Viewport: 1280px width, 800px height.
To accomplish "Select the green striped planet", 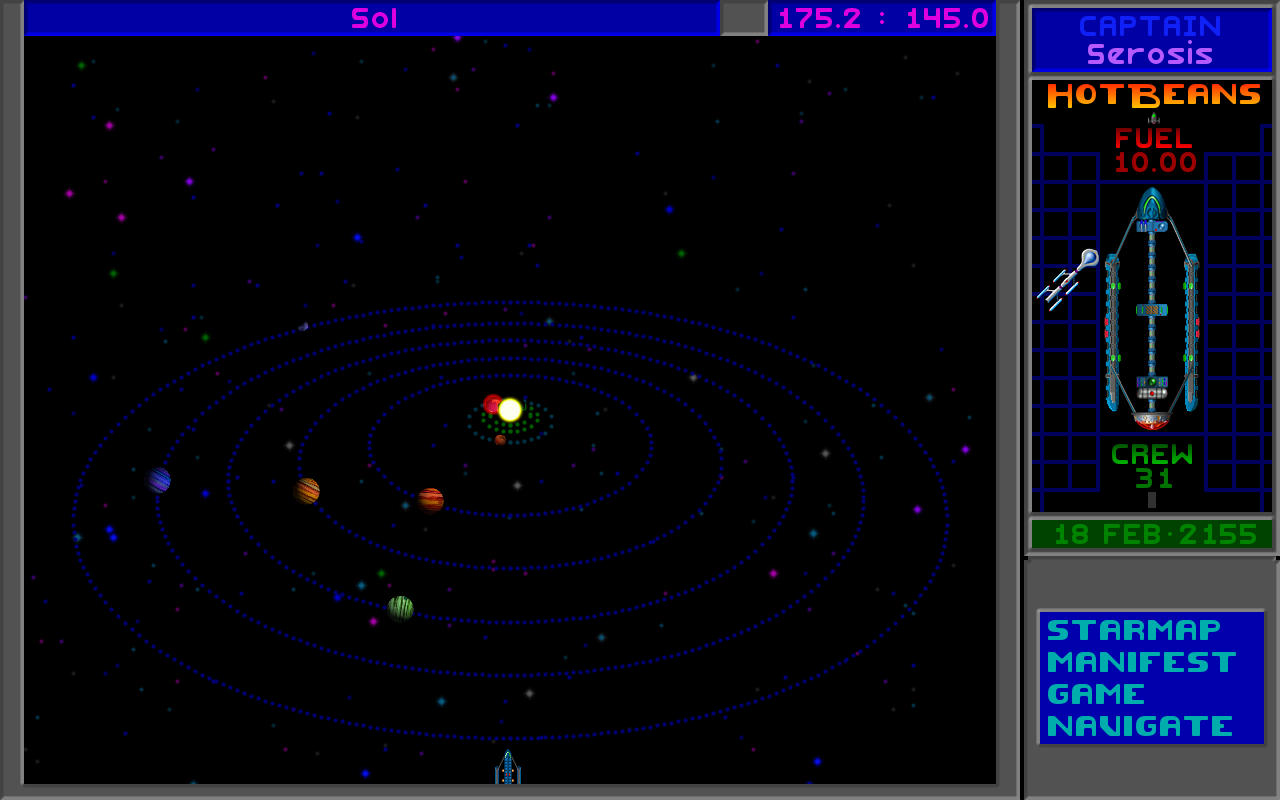I will pos(400,608).
